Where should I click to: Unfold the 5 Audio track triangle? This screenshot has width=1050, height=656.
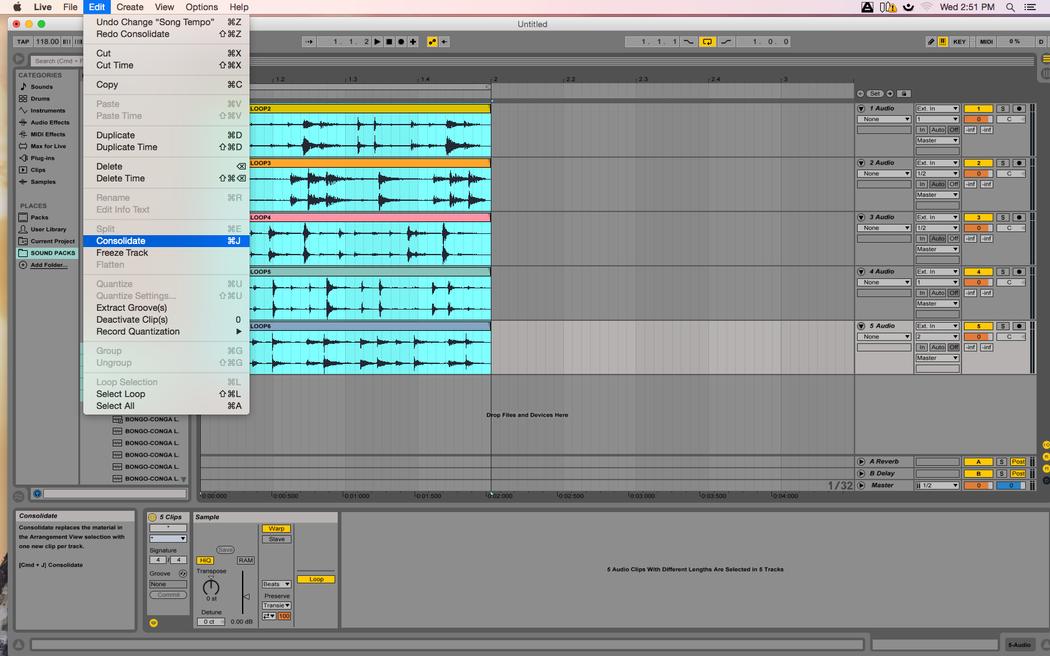(x=861, y=326)
